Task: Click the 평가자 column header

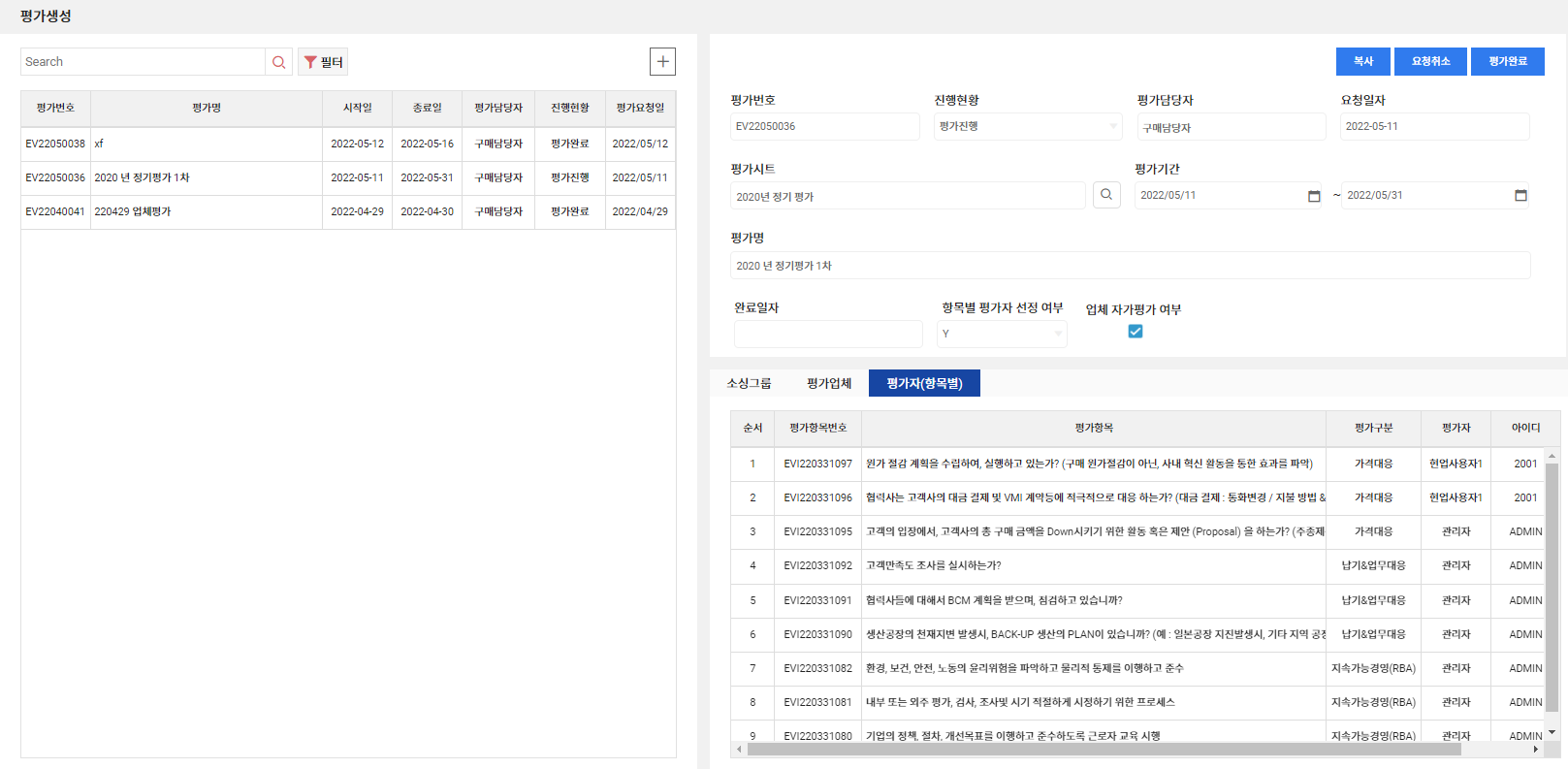Action: pos(1456,428)
